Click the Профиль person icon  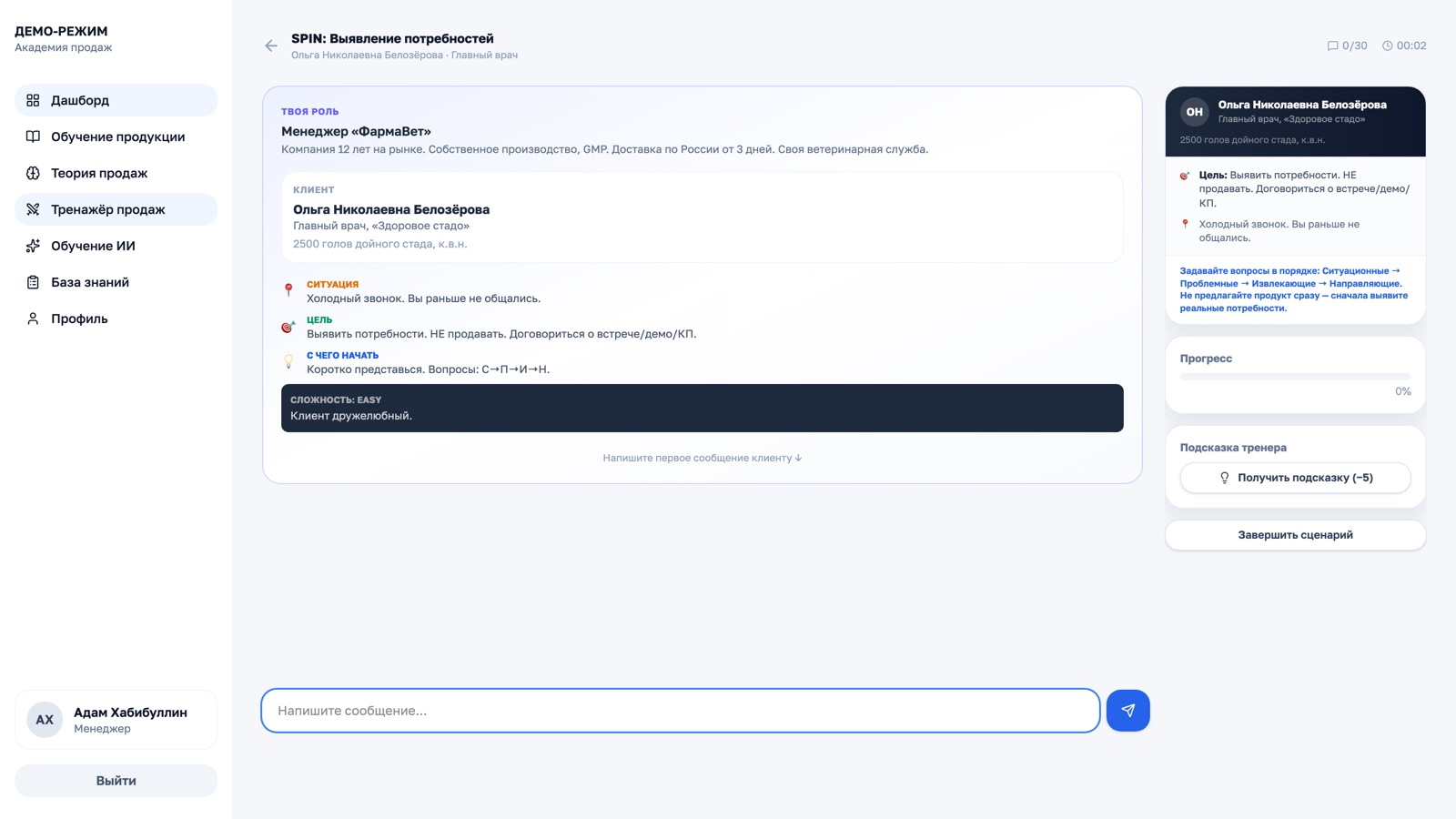pos(33,318)
